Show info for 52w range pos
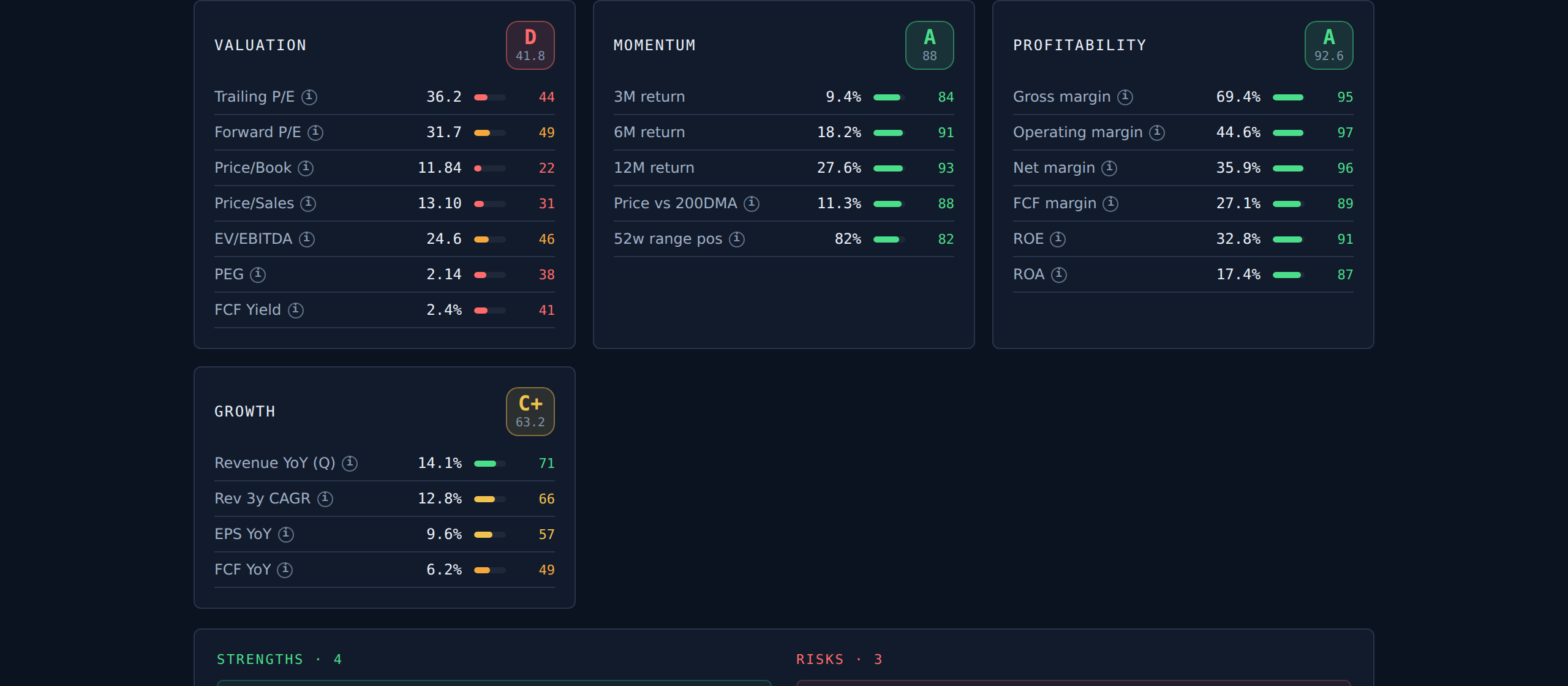The width and height of the screenshot is (1568, 686). coord(737,239)
